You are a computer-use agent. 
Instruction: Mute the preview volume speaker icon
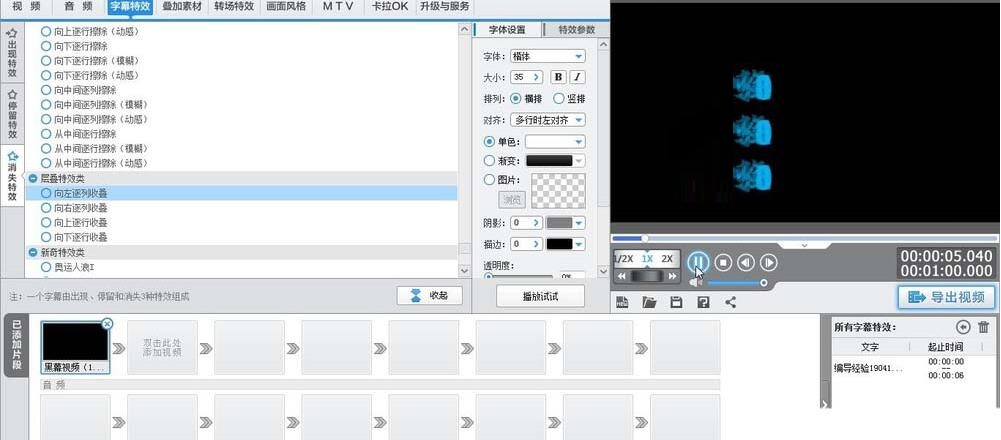[696, 282]
